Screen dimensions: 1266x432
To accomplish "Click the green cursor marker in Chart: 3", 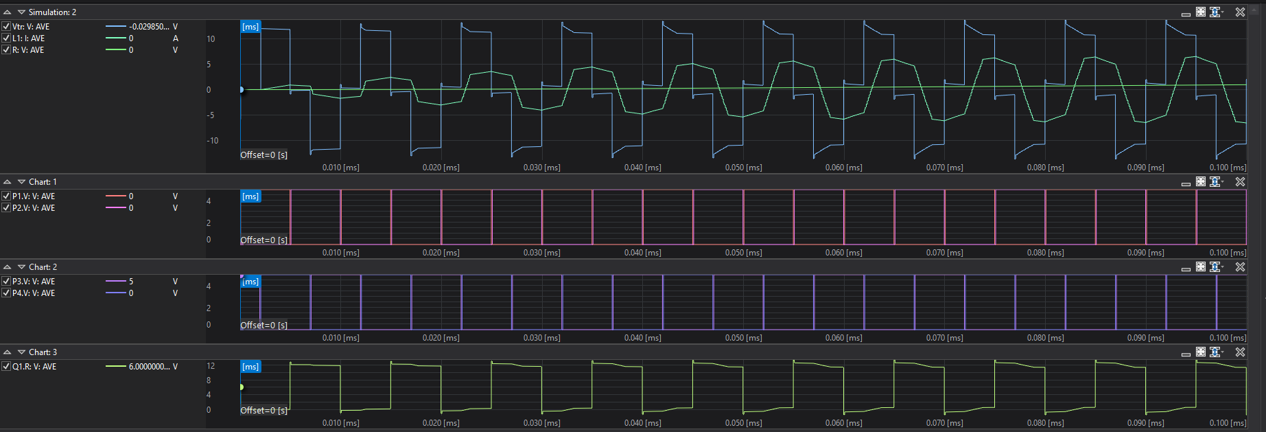I will coord(241,387).
